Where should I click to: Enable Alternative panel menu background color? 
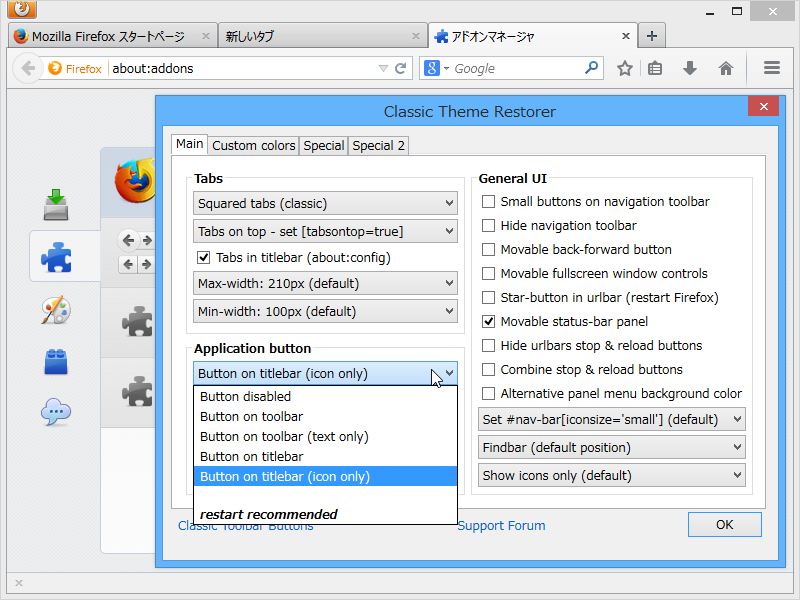(488, 393)
